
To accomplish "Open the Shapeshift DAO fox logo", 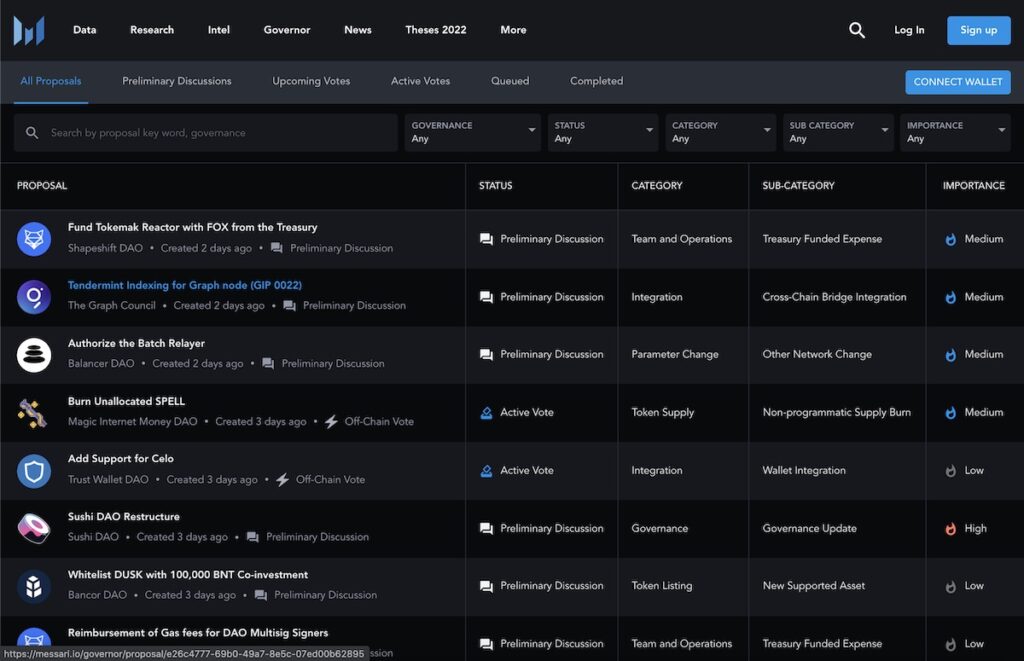I will click(34, 239).
